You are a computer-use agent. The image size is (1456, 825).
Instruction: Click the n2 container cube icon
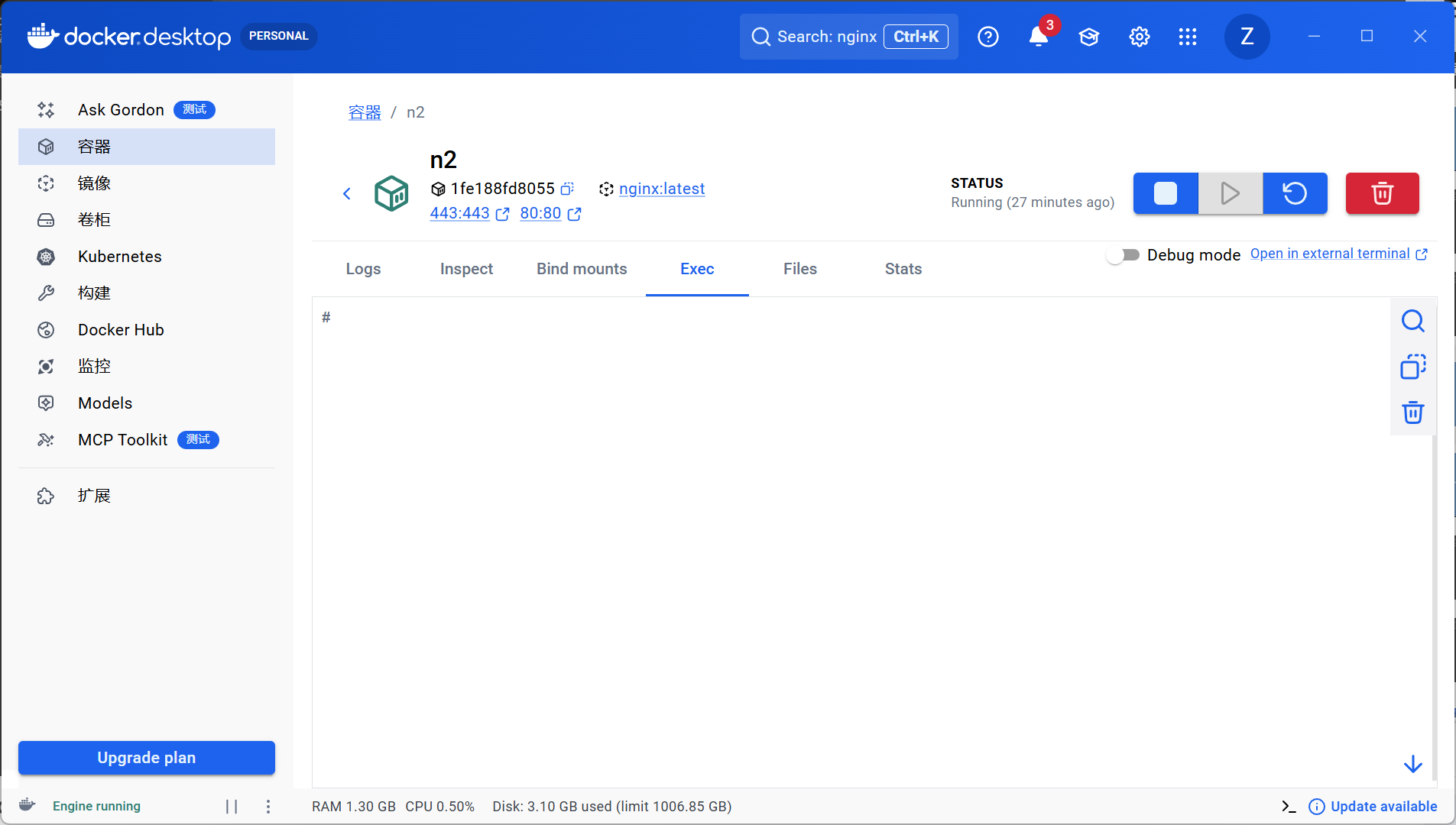[391, 193]
